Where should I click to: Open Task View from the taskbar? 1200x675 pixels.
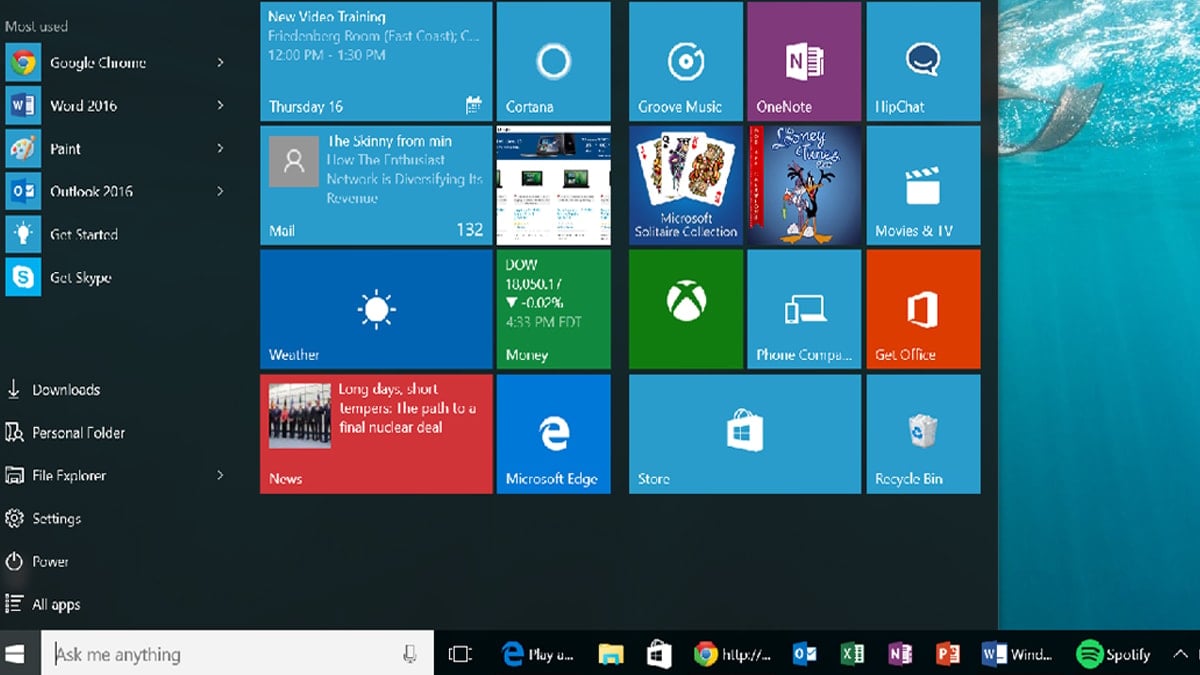coord(460,654)
